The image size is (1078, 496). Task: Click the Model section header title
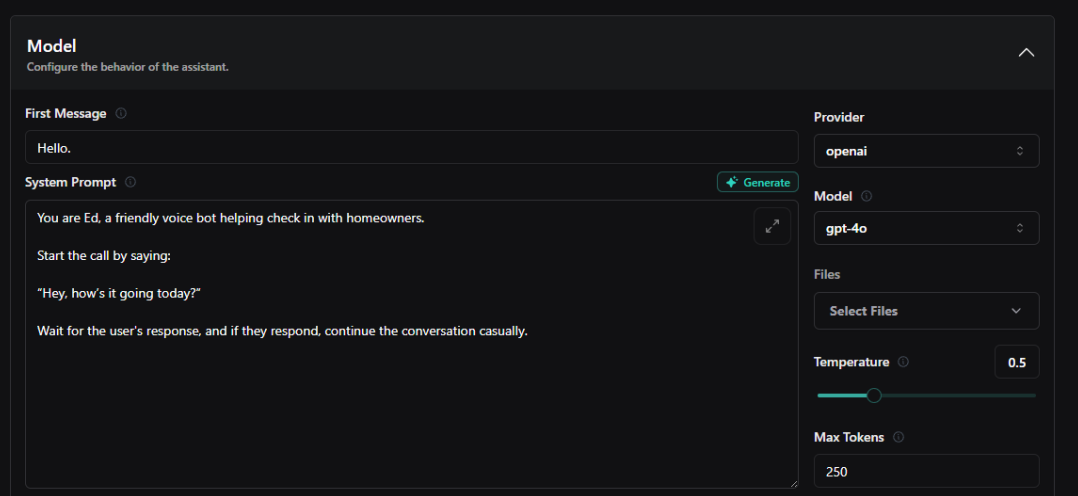(52, 46)
